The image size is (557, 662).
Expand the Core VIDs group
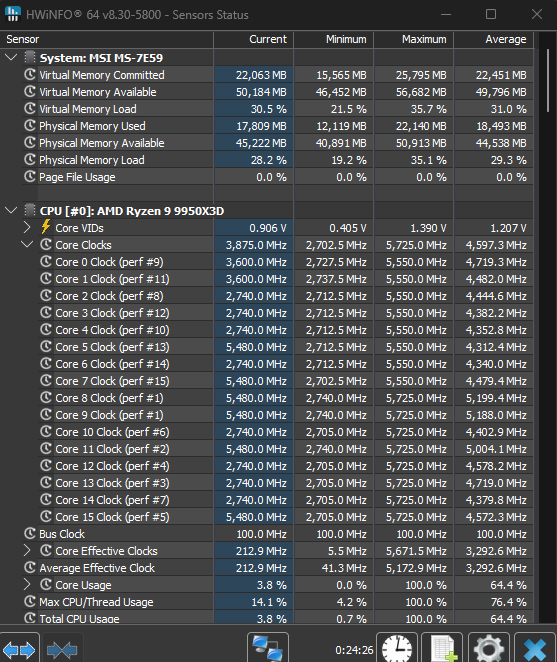pyautogui.click(x=27, y=228)
